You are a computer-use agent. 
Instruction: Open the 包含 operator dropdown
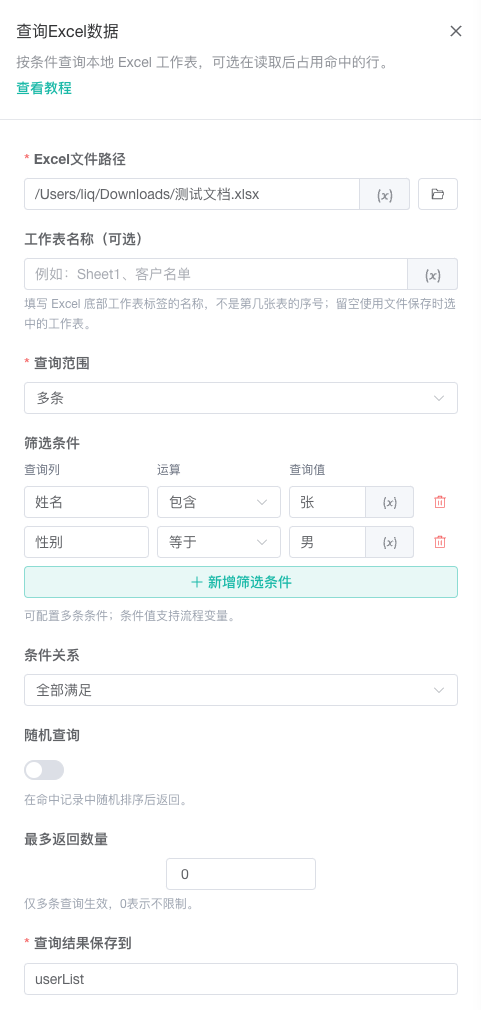point(219,502)
